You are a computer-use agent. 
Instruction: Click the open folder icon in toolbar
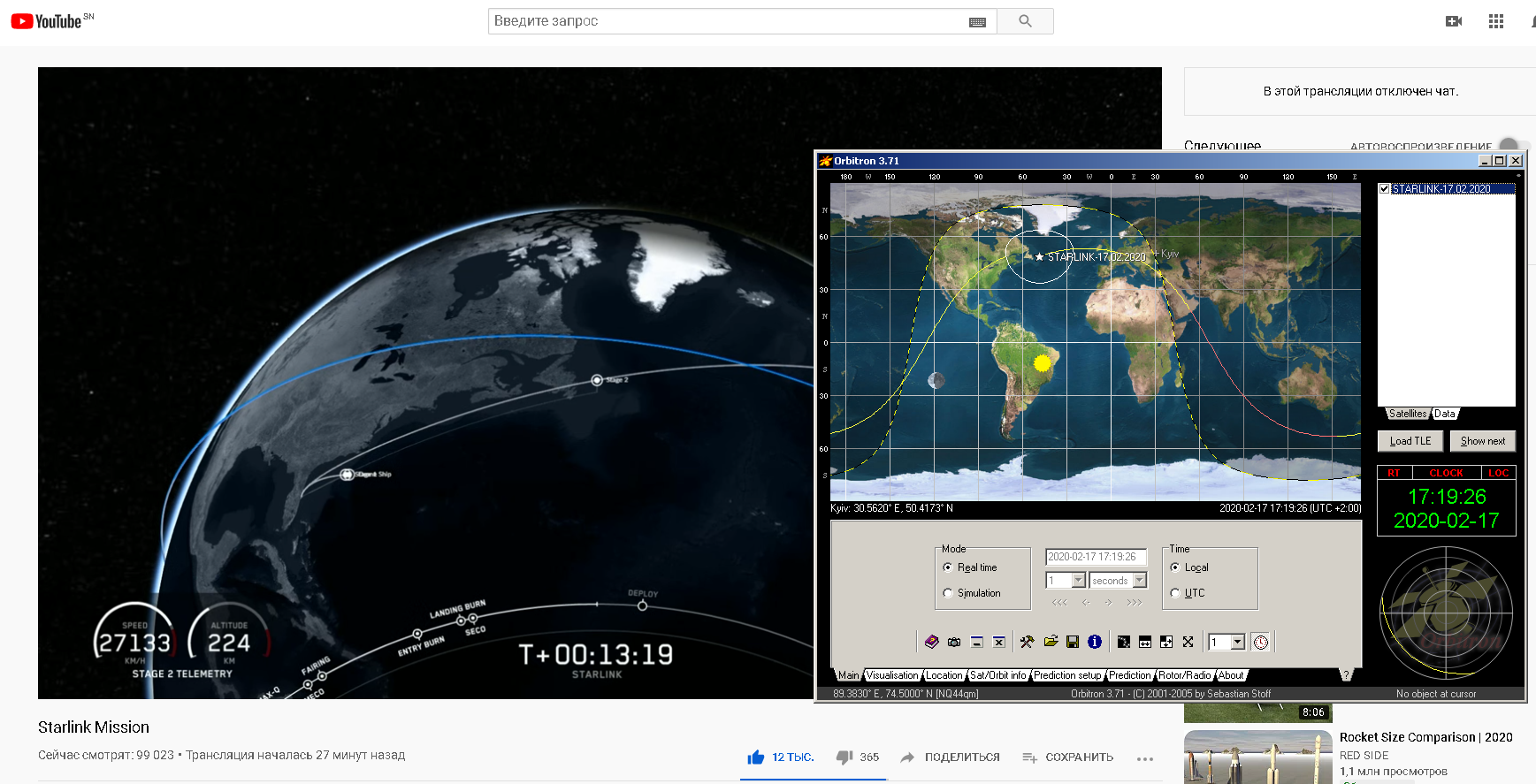[x=1051, y=642]
